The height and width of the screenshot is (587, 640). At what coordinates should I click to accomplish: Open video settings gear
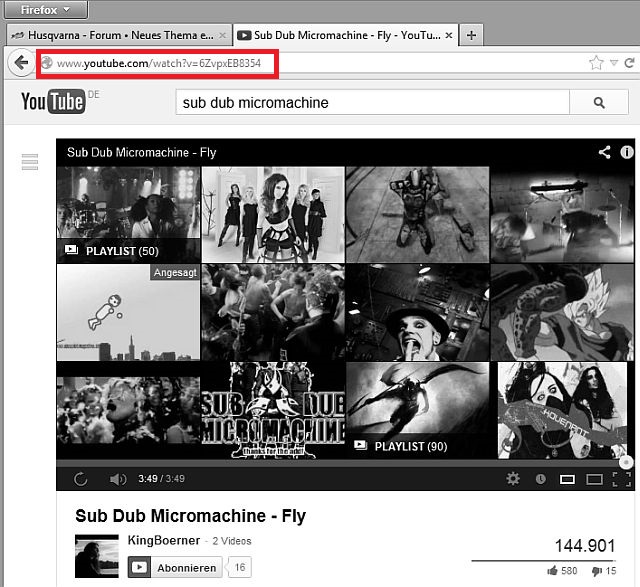click(513, 478)
